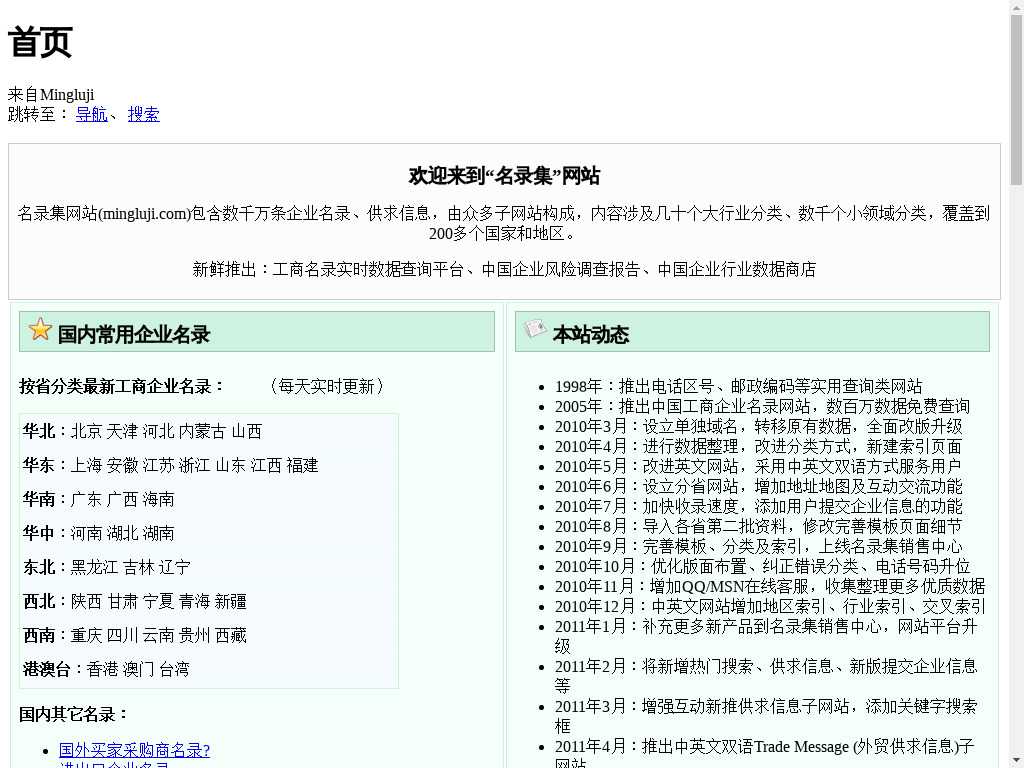This screenshot has height=768, width=1024.
Task: Click the 2010年9月 news entry
Action: 759,546
